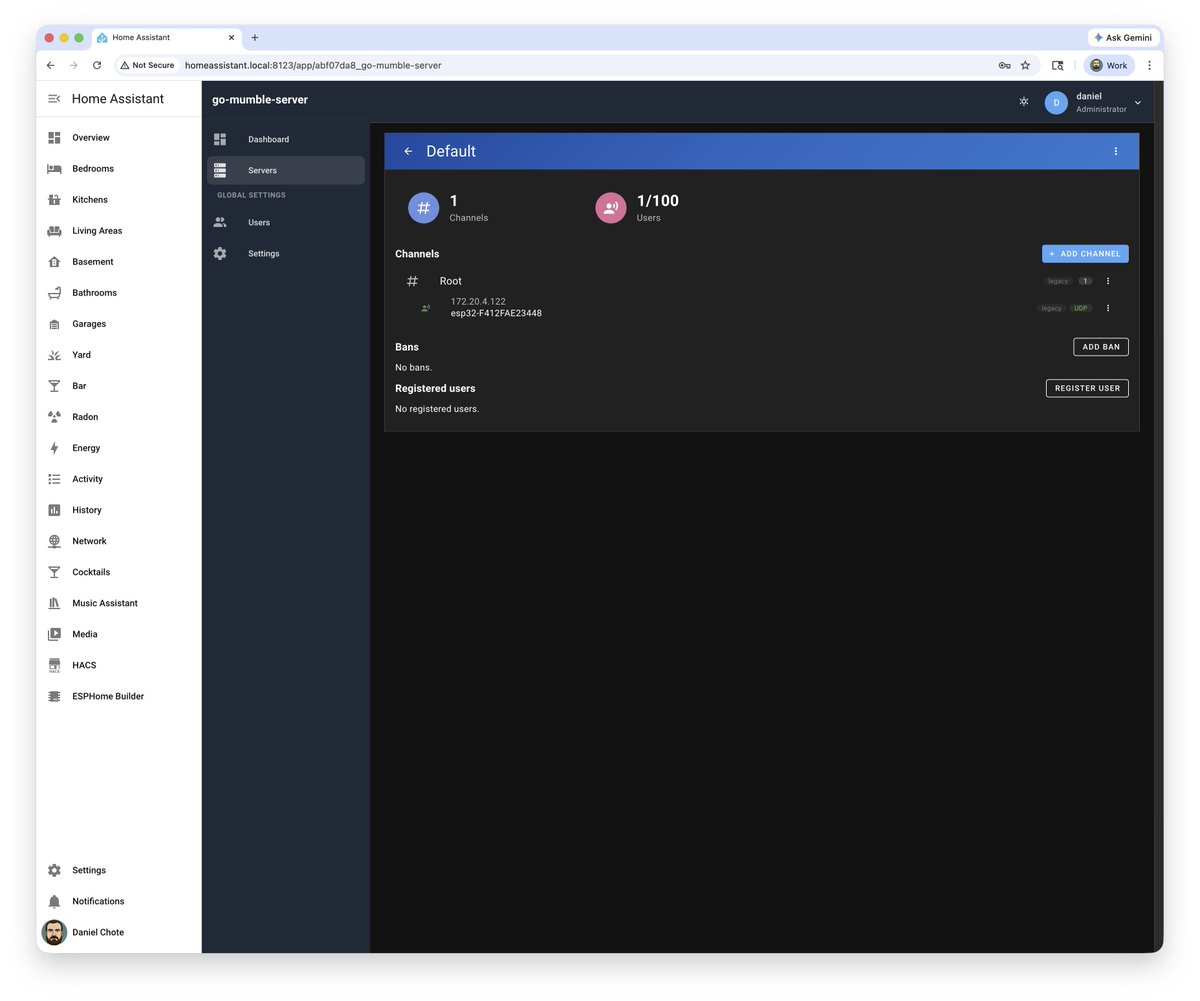1200x1001 pixels.
Task: Open mumble server Settings page
Action: pos(286,253)
